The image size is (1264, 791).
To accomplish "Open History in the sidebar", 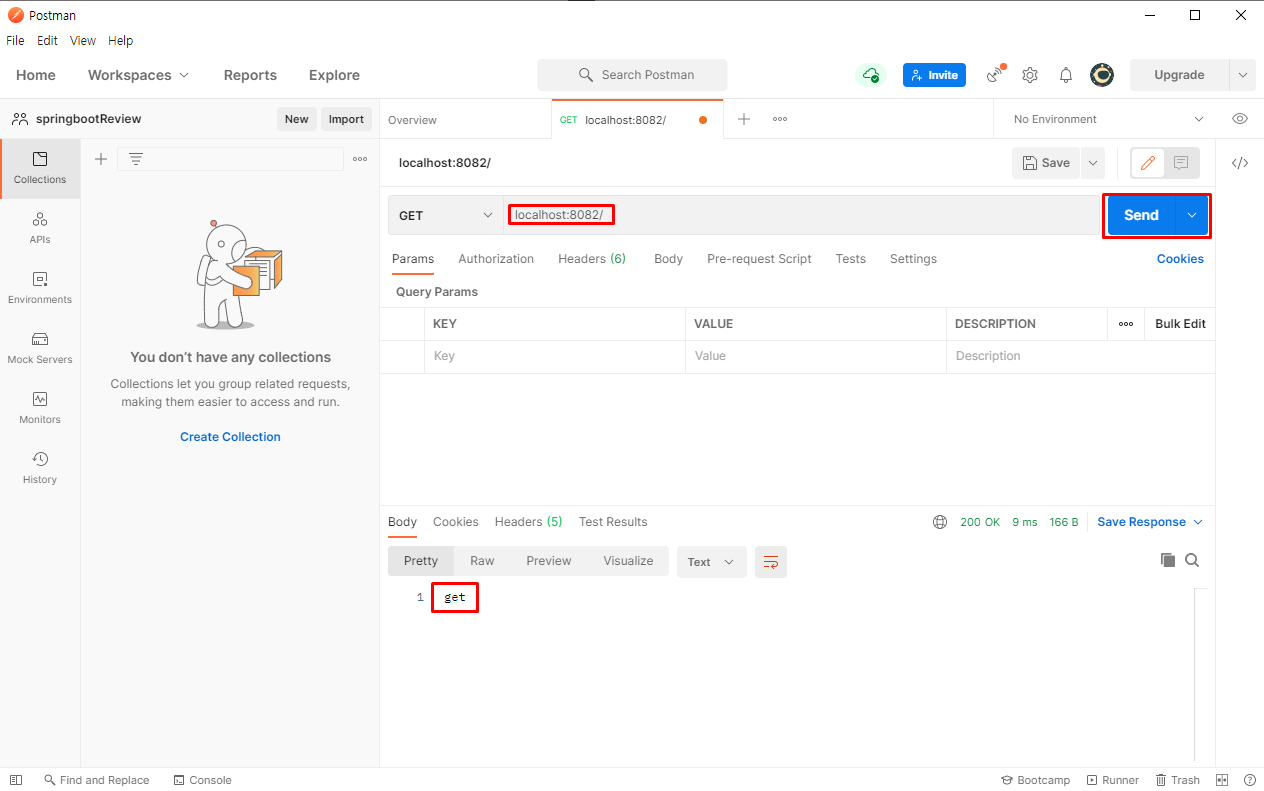I will point(40,468).
